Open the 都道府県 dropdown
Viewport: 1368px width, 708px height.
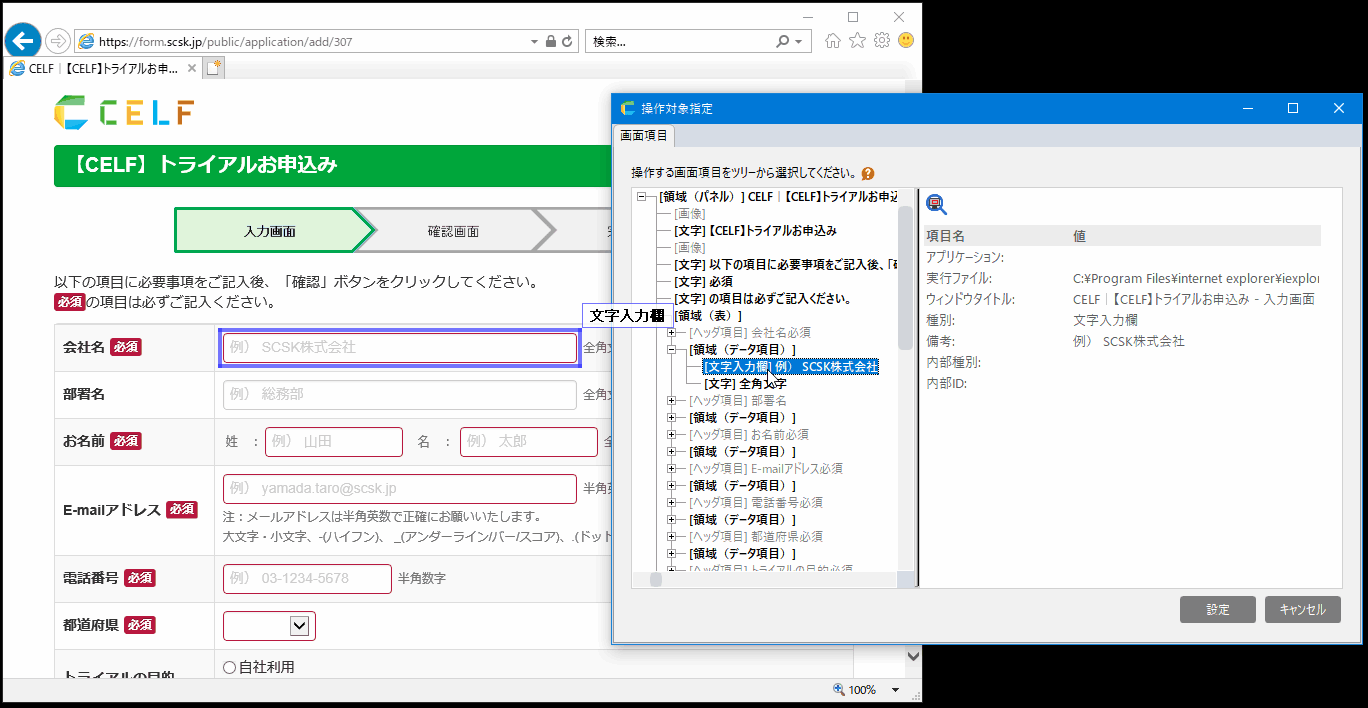298,625
